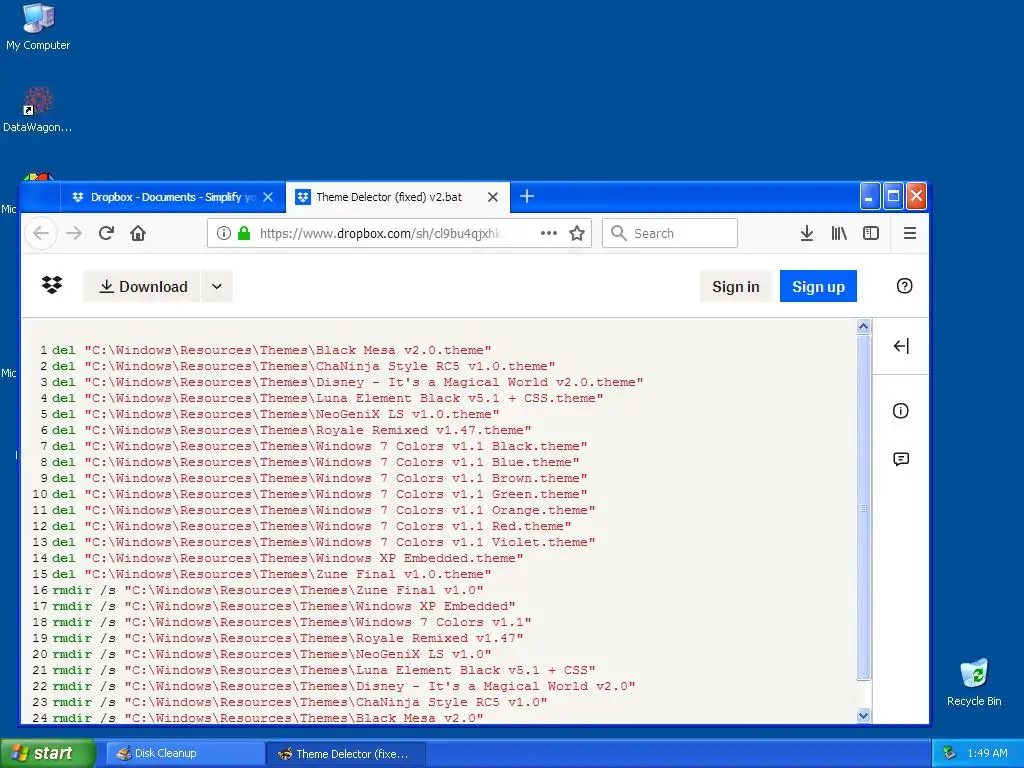1024x768 pixels.
Task: Switch to Dropbox - Documents tab
Action: 172,197
